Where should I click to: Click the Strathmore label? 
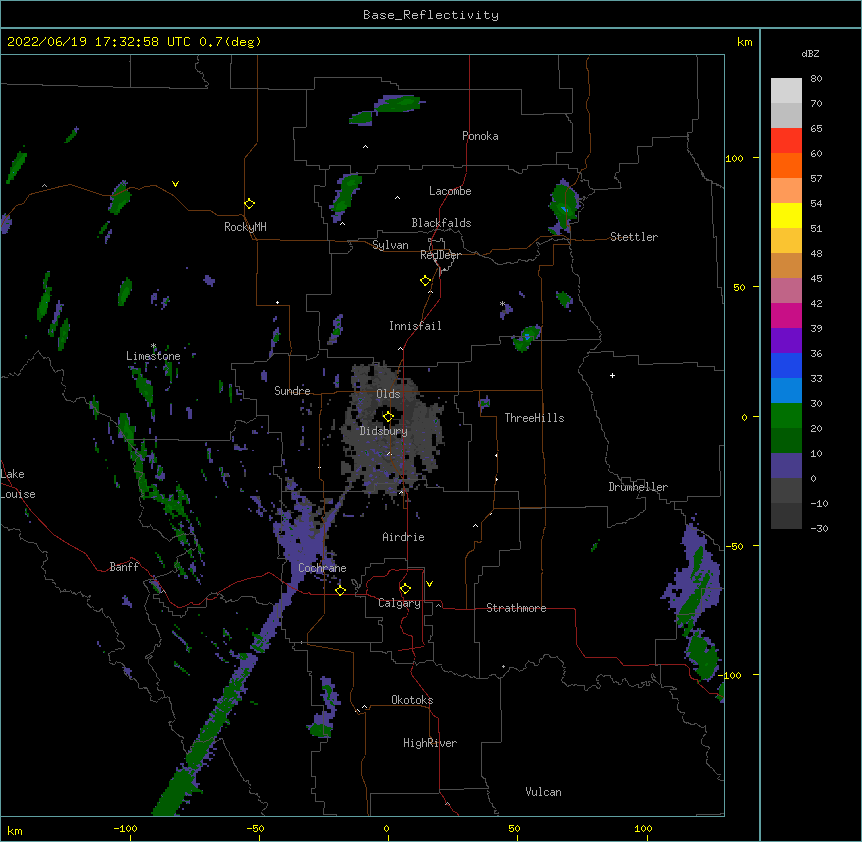pyautogui.click(x=516, y=608)
